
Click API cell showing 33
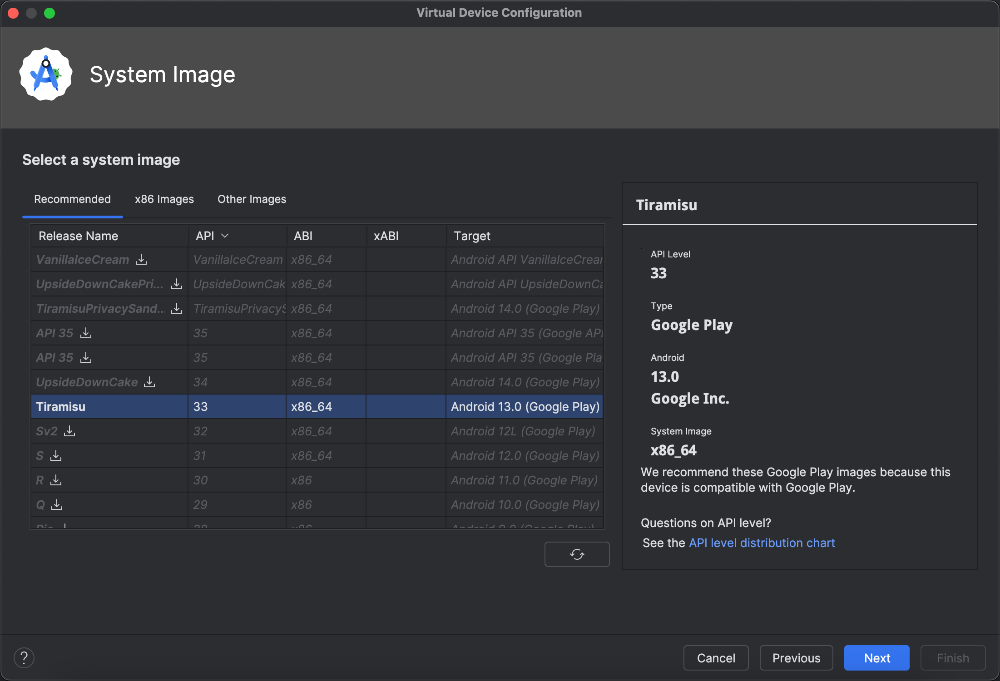pyautogui.click(x=237, y=406)
